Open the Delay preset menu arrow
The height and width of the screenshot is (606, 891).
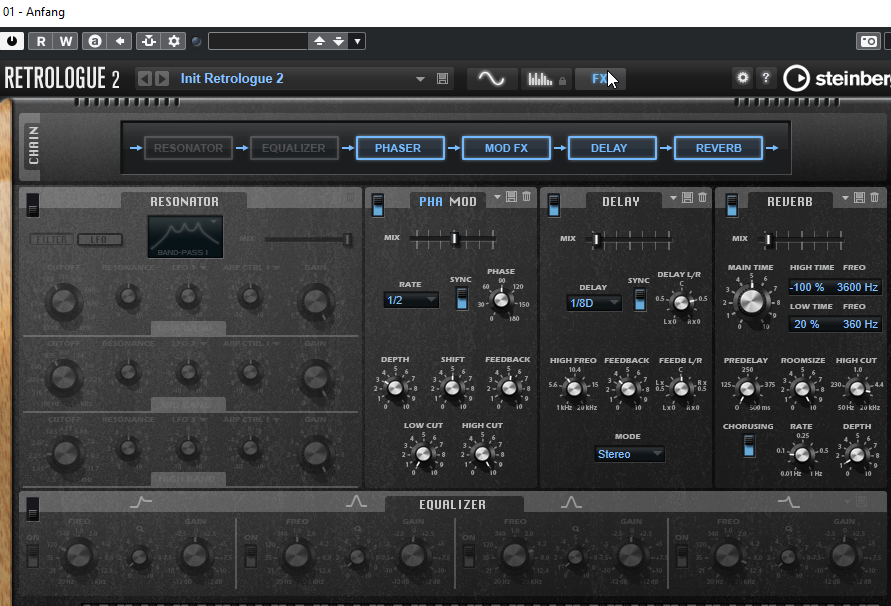[673, 197]
